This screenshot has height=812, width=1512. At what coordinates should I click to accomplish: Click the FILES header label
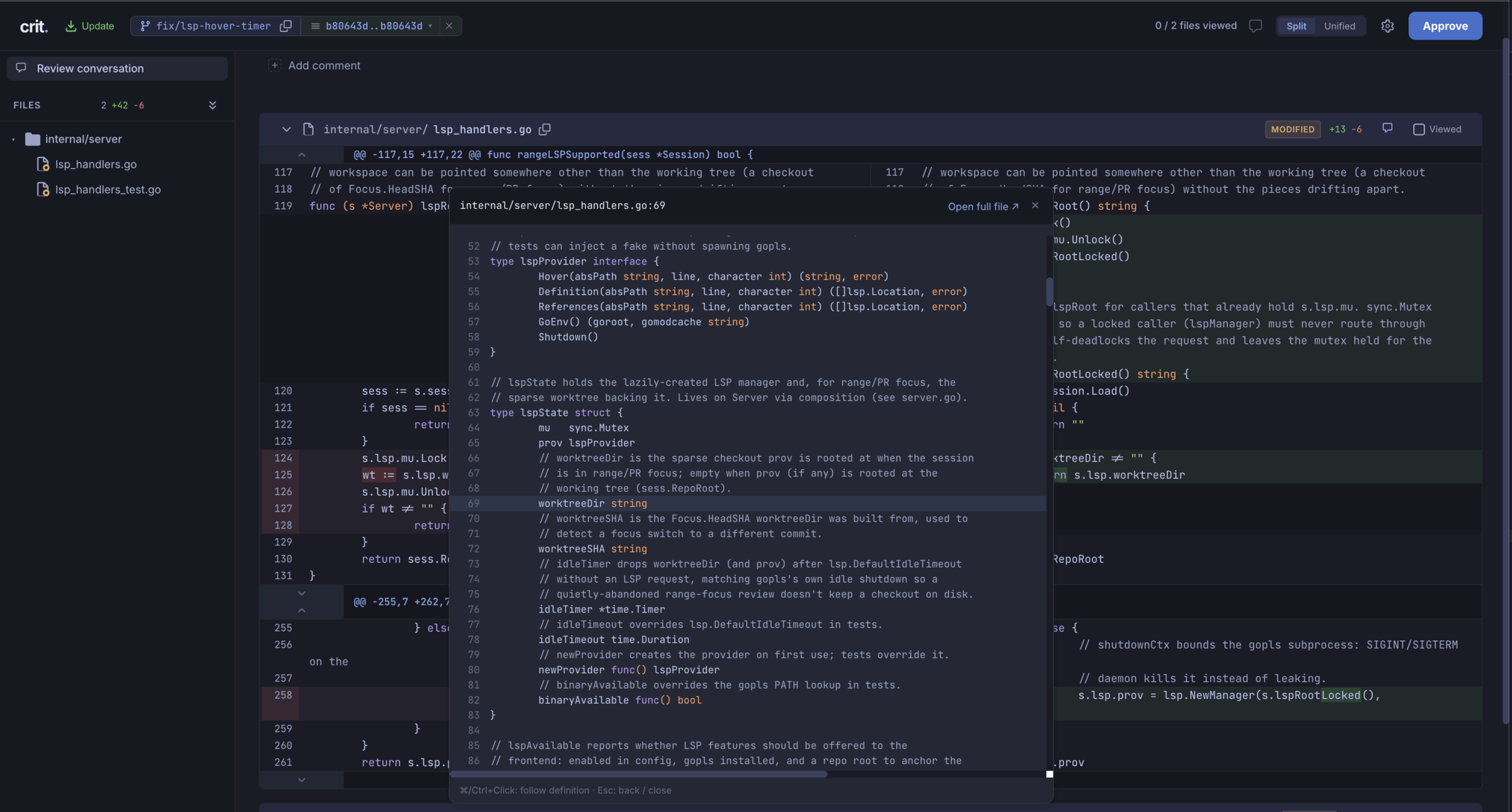[x=27, y=105]
